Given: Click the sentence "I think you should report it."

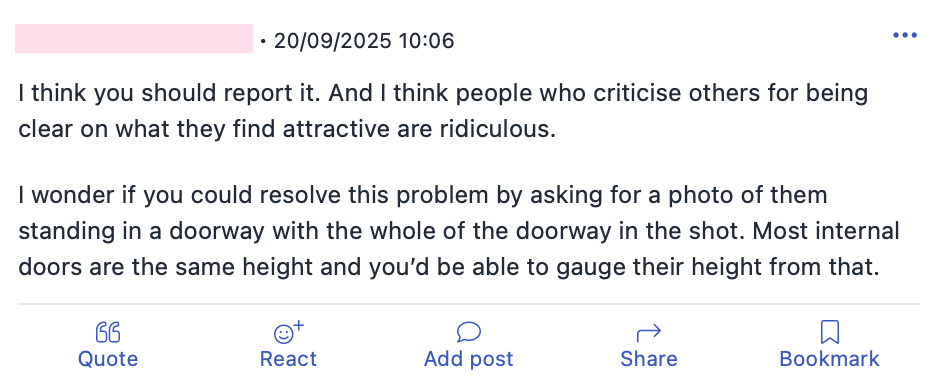Looking at the screenshot, I should (170, 94).
